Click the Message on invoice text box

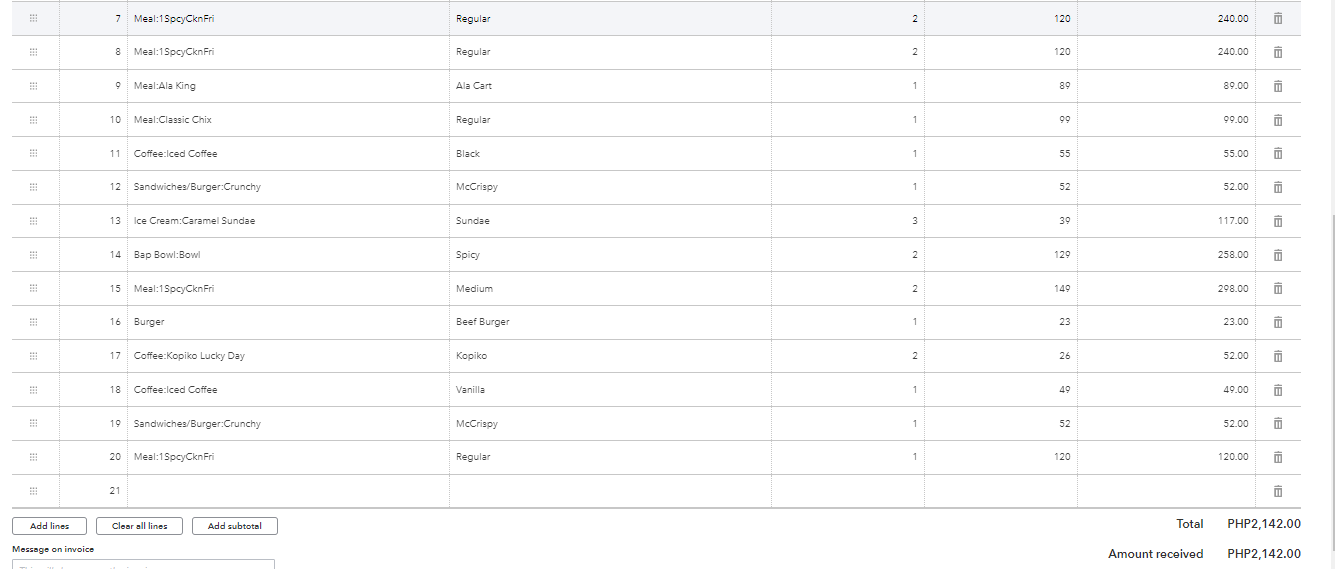[x=143, y=564]
